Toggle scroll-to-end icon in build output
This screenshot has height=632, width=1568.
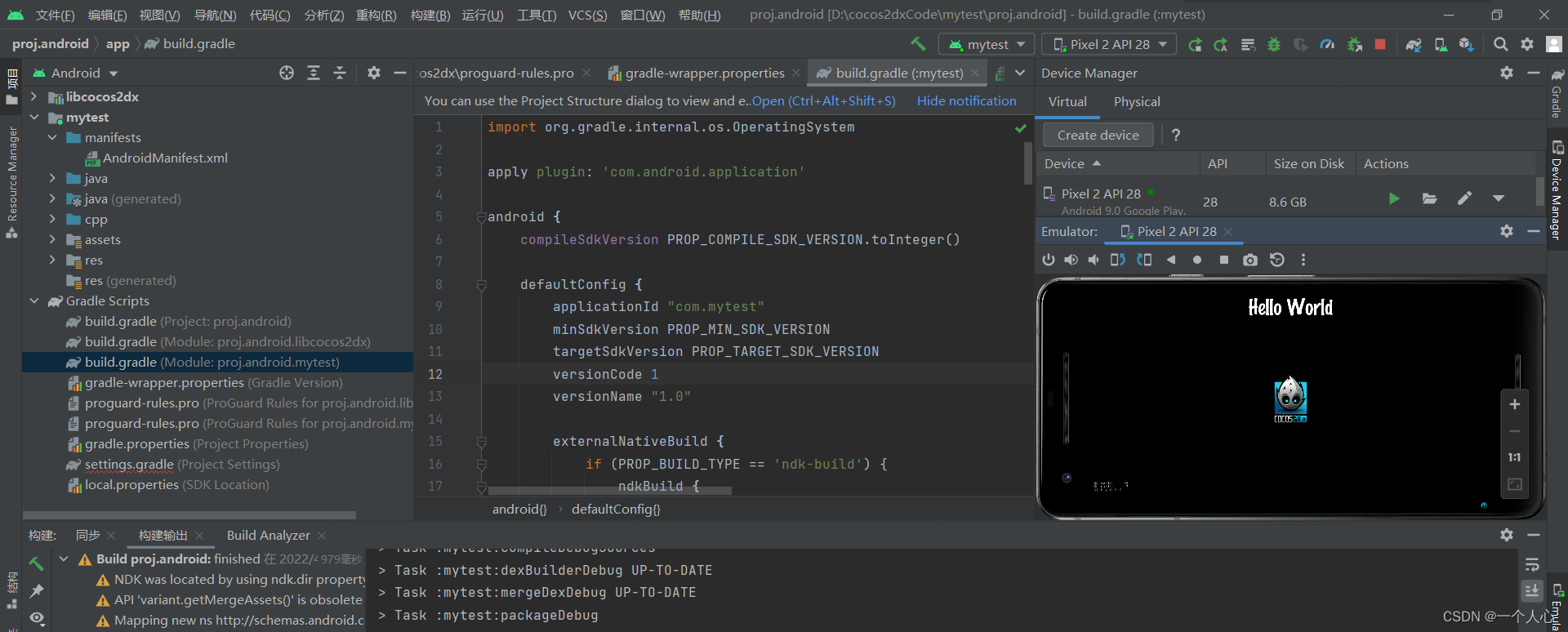(1532, 590)
